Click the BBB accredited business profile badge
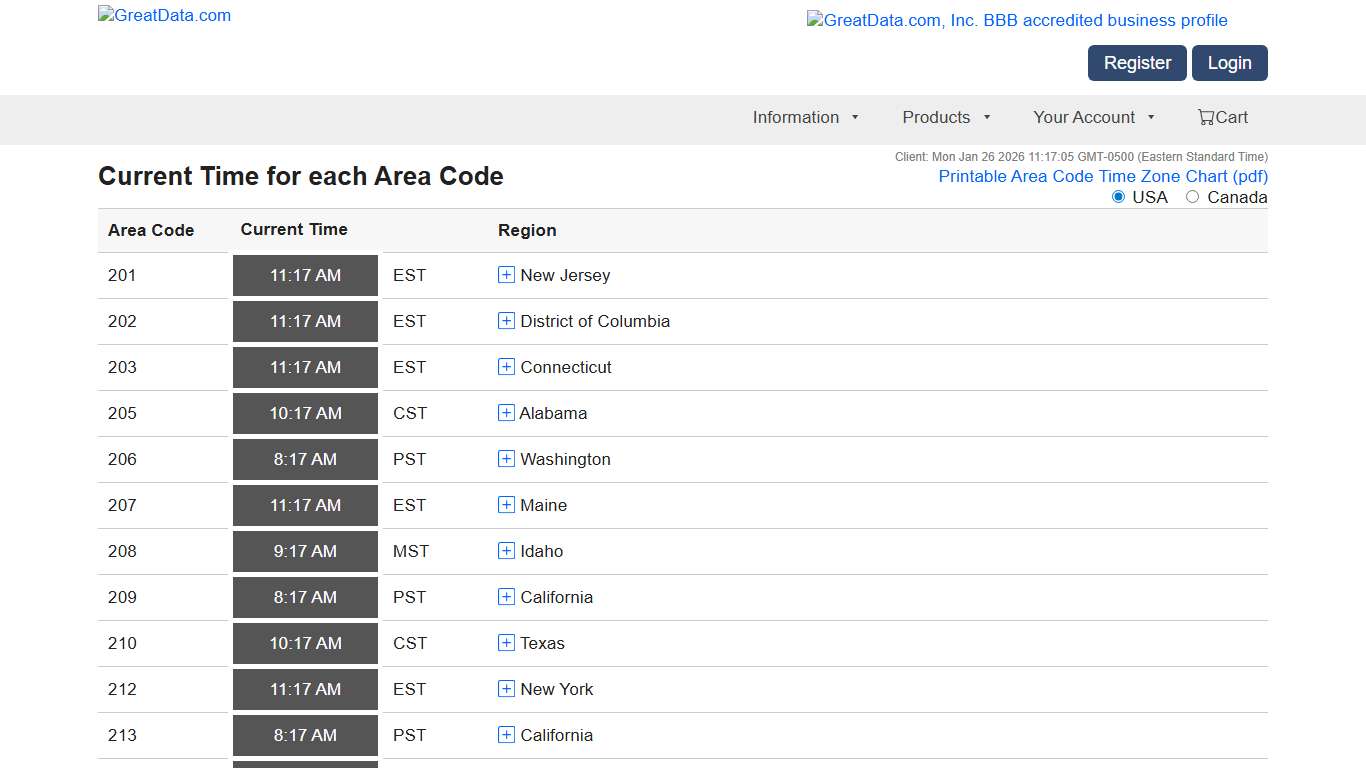The width and height of the screenshot is (1366, 768). (1016, 20)
